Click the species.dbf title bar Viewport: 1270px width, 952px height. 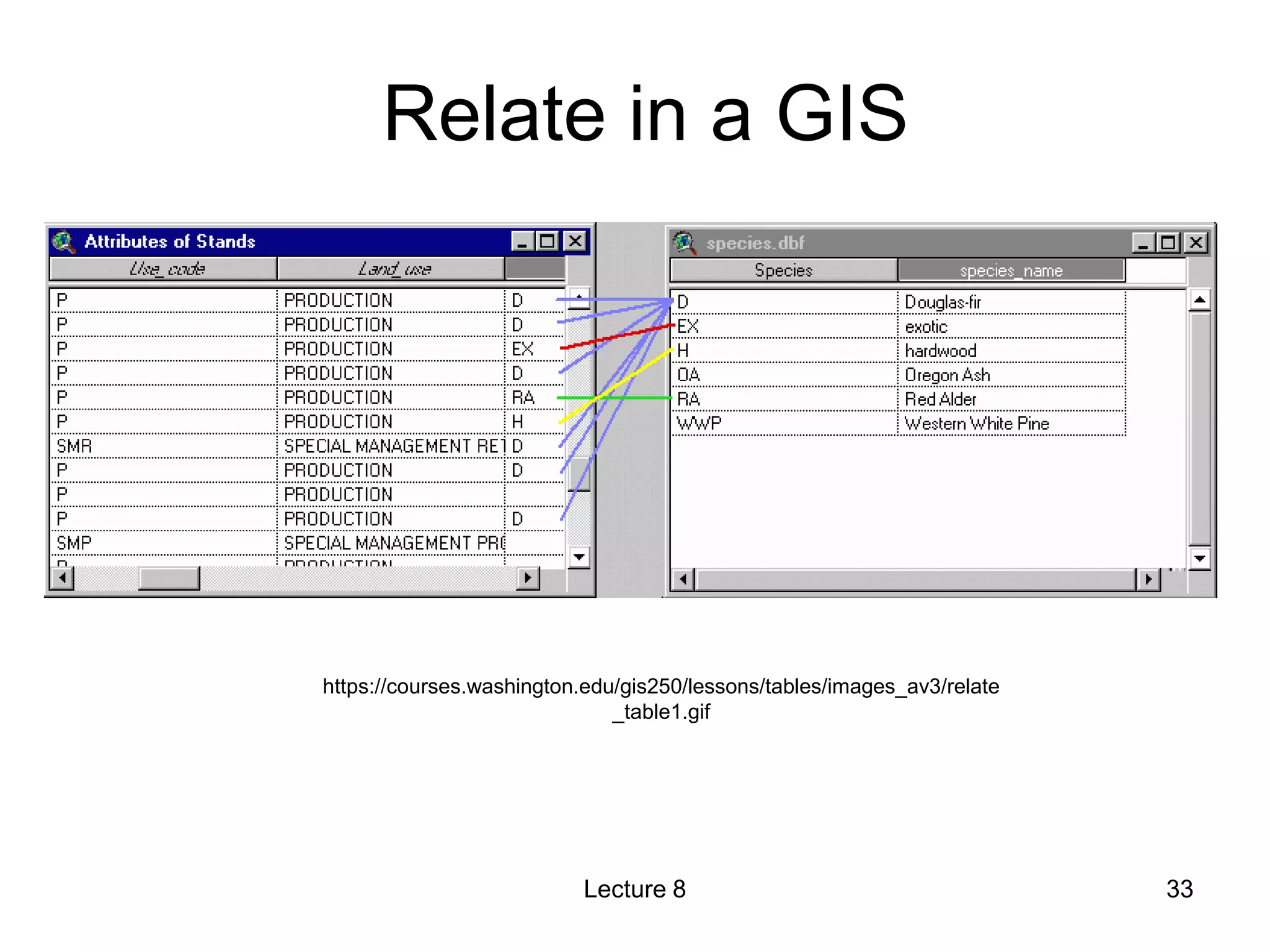[x=941, y=243]
